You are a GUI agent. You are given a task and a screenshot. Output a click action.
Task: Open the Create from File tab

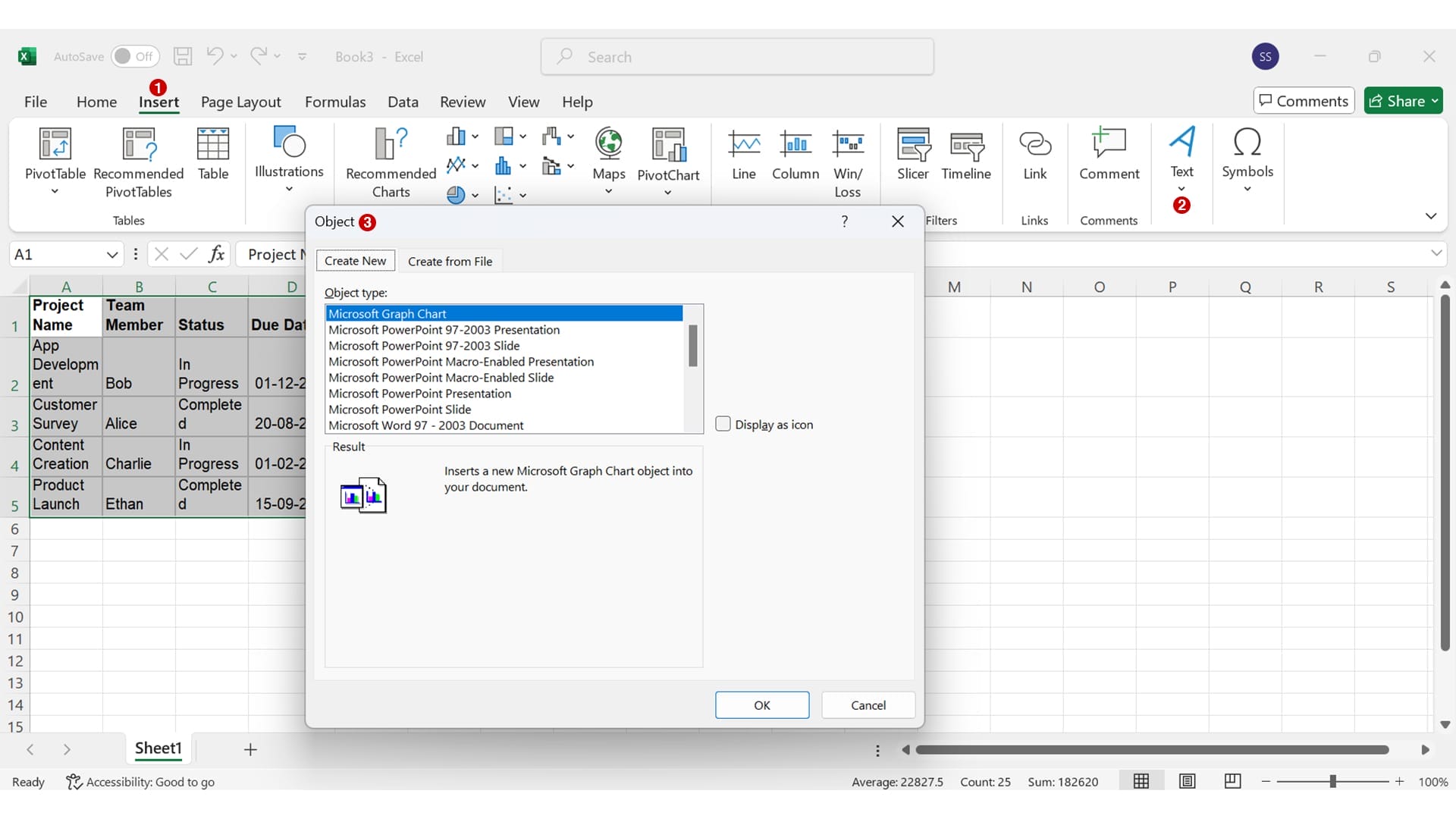pos(450,261)
